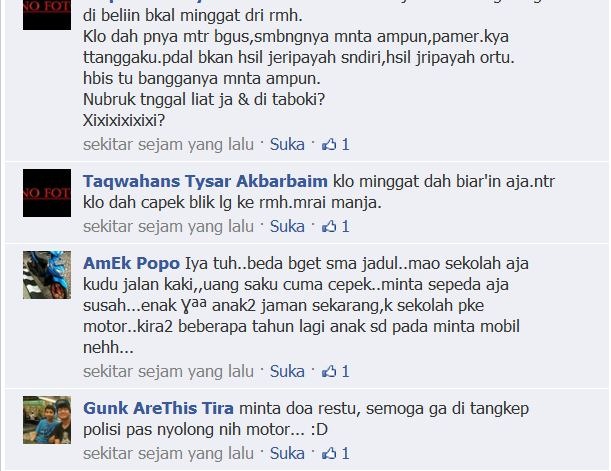
Task: Open Gunk AreThis Tira's profile photo
Action: [47, 420]
